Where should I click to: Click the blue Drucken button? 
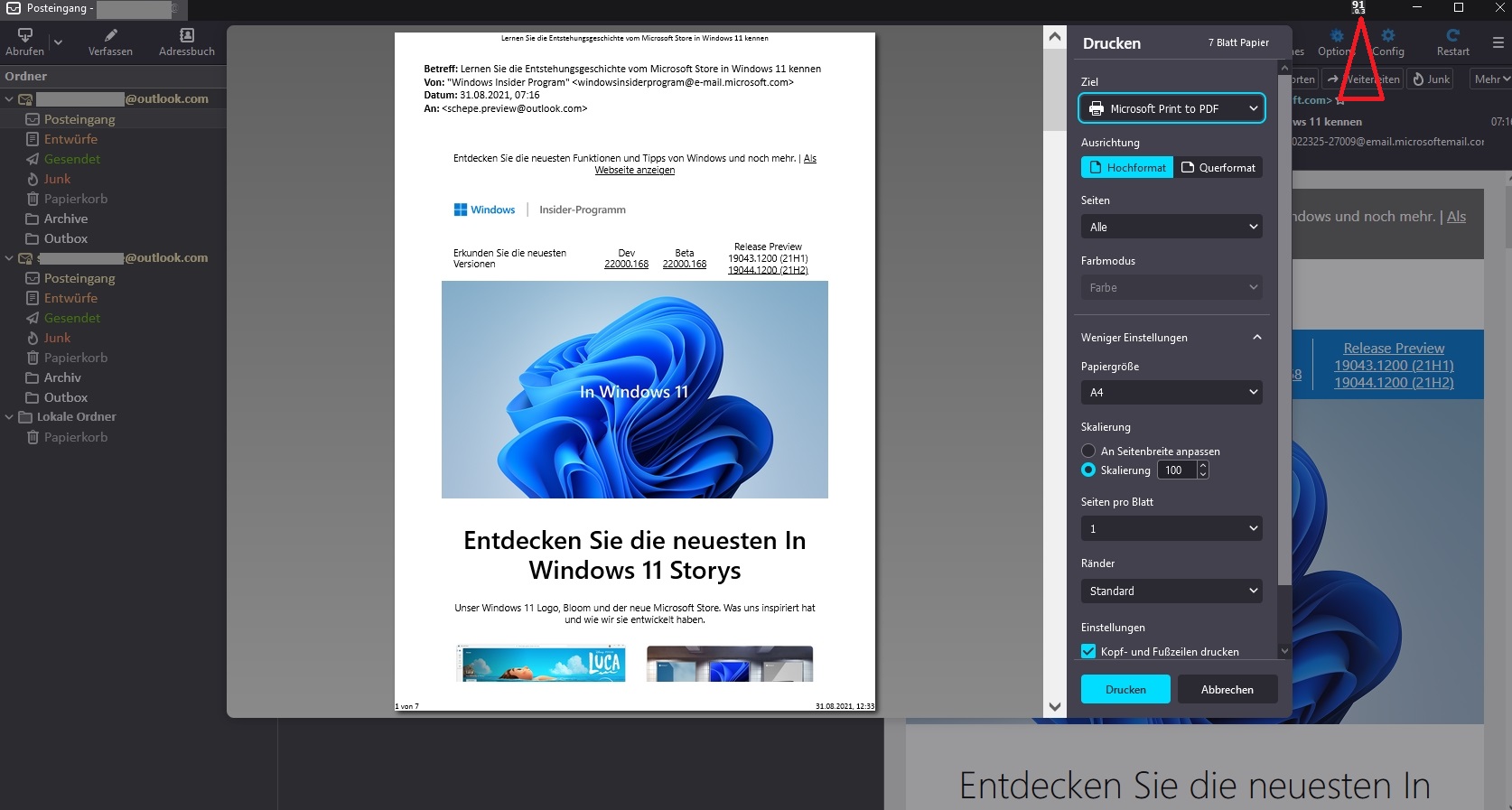[x=1125, y=689]
